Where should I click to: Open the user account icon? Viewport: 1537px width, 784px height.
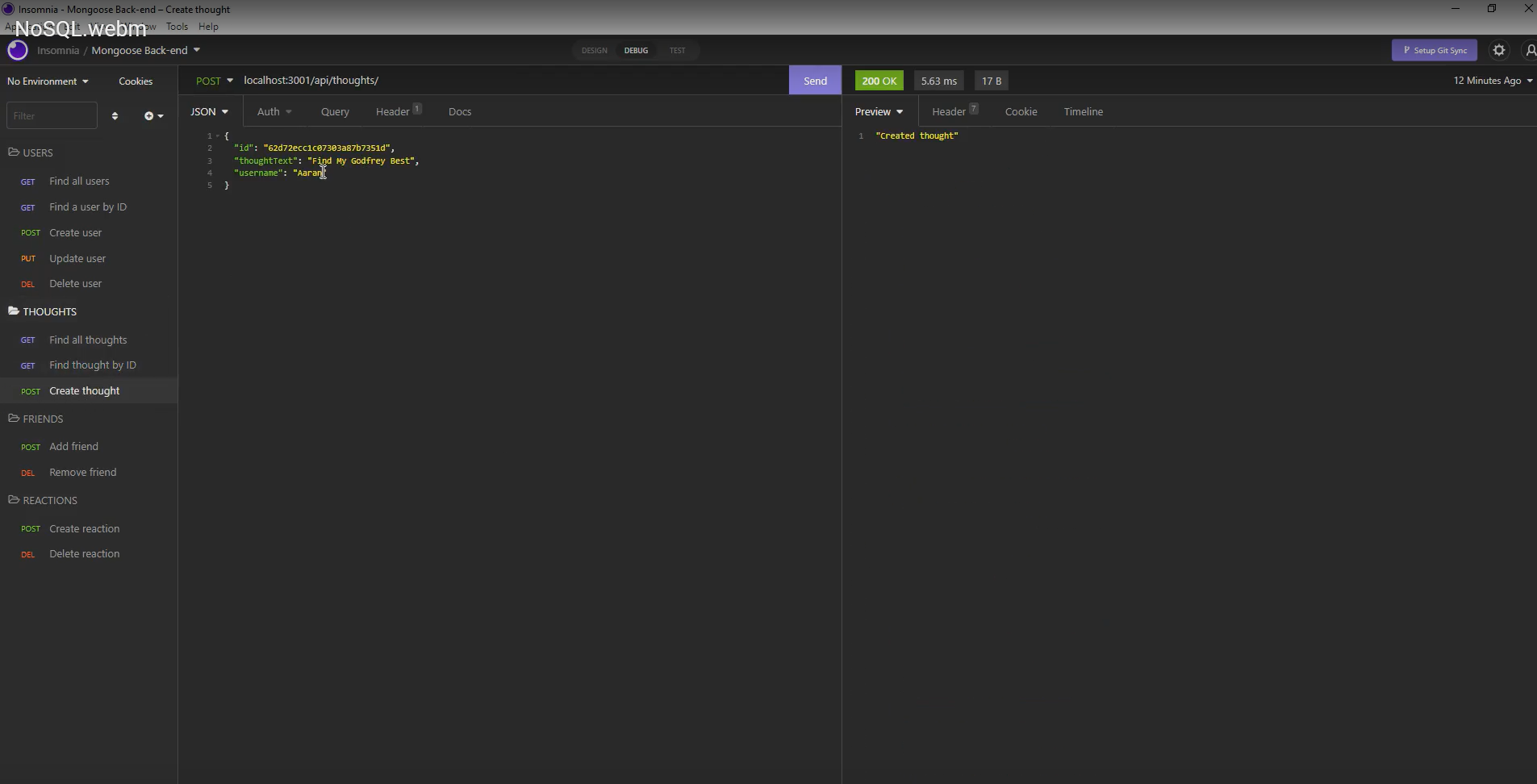click(1530, 50)
